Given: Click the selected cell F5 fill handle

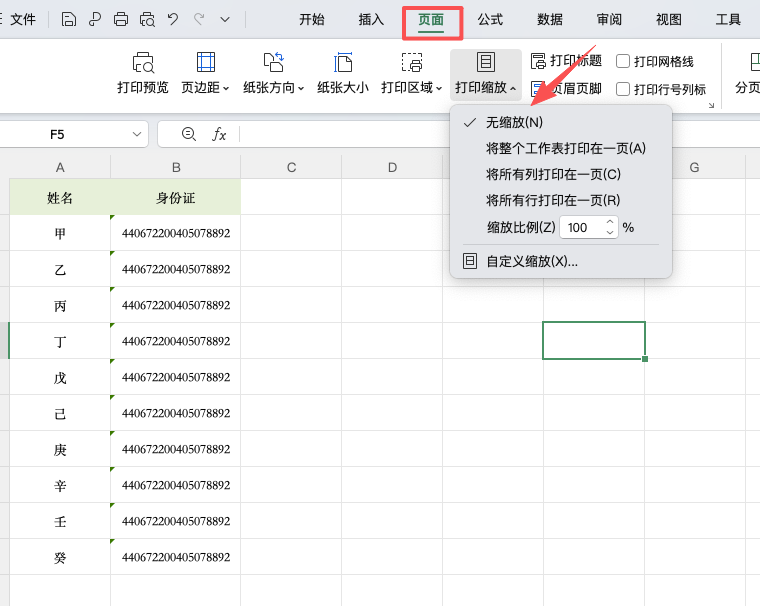Looking at the screenshot, I should [x=645, y=359].
